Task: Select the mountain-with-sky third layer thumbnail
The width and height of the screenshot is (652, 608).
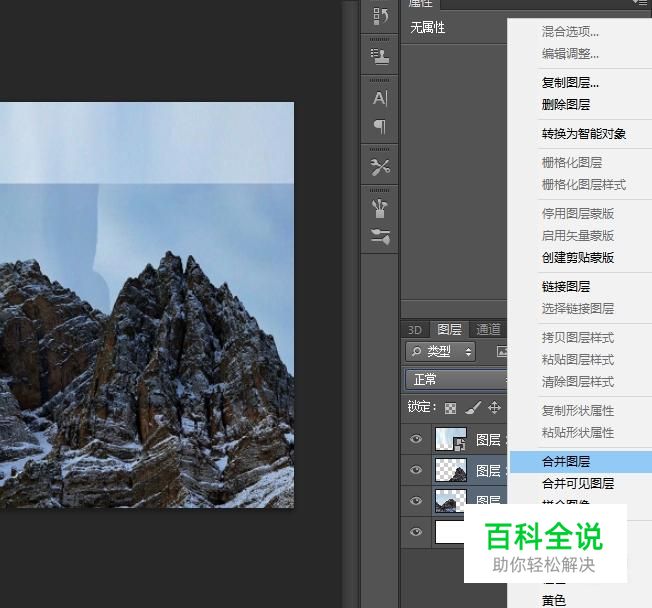Action: pyautogui.click(x=450, y=501)
